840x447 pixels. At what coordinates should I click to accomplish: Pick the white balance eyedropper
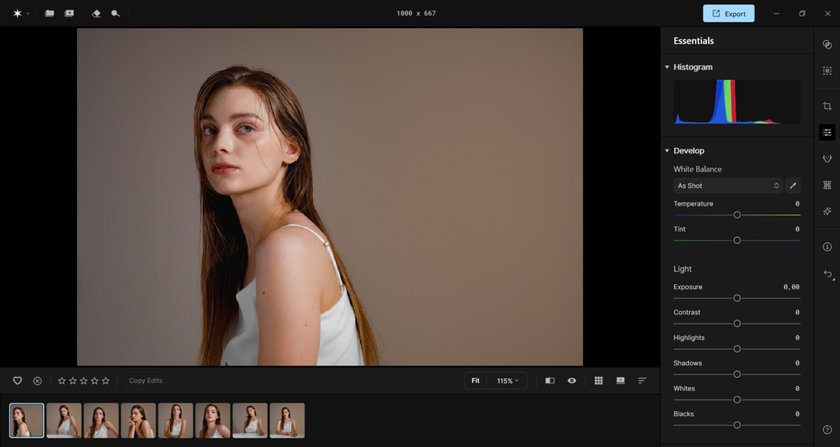[x=793, y=186]
